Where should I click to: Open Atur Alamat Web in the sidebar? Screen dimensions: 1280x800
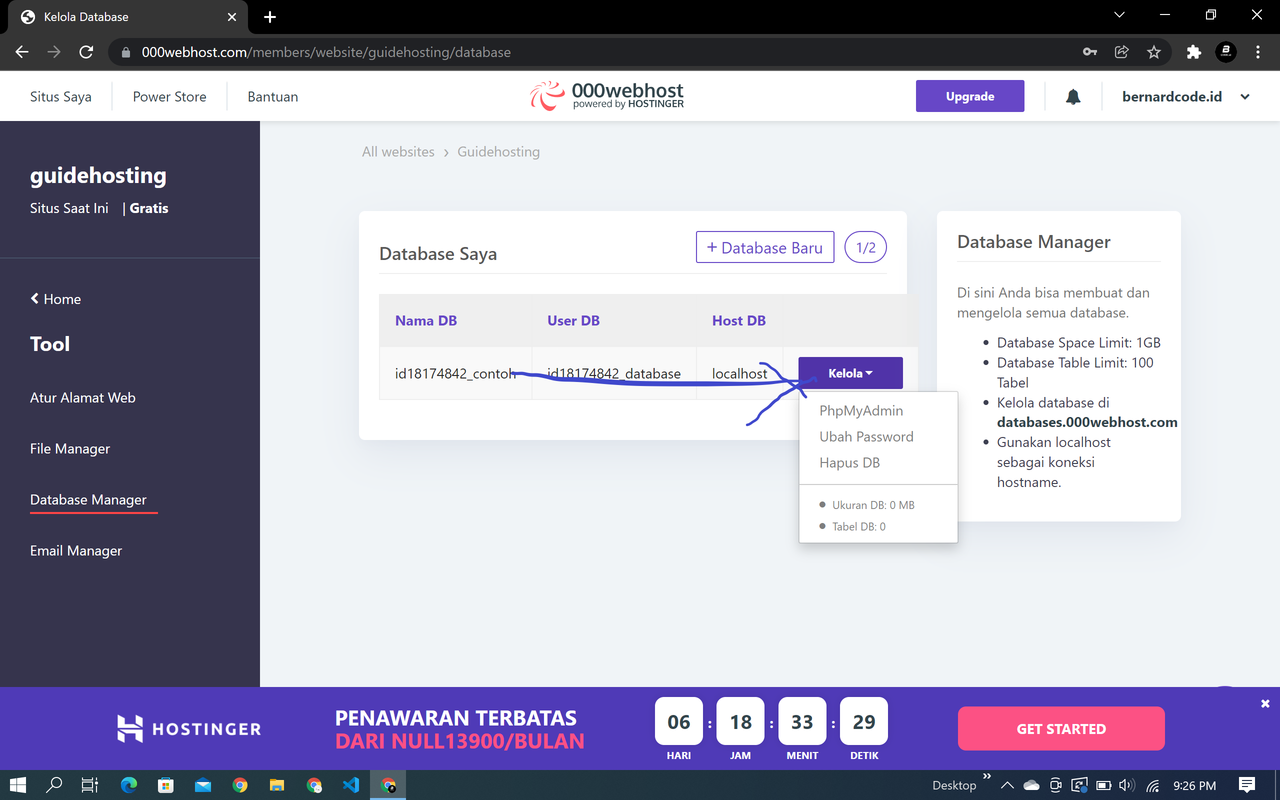[83, 397]
